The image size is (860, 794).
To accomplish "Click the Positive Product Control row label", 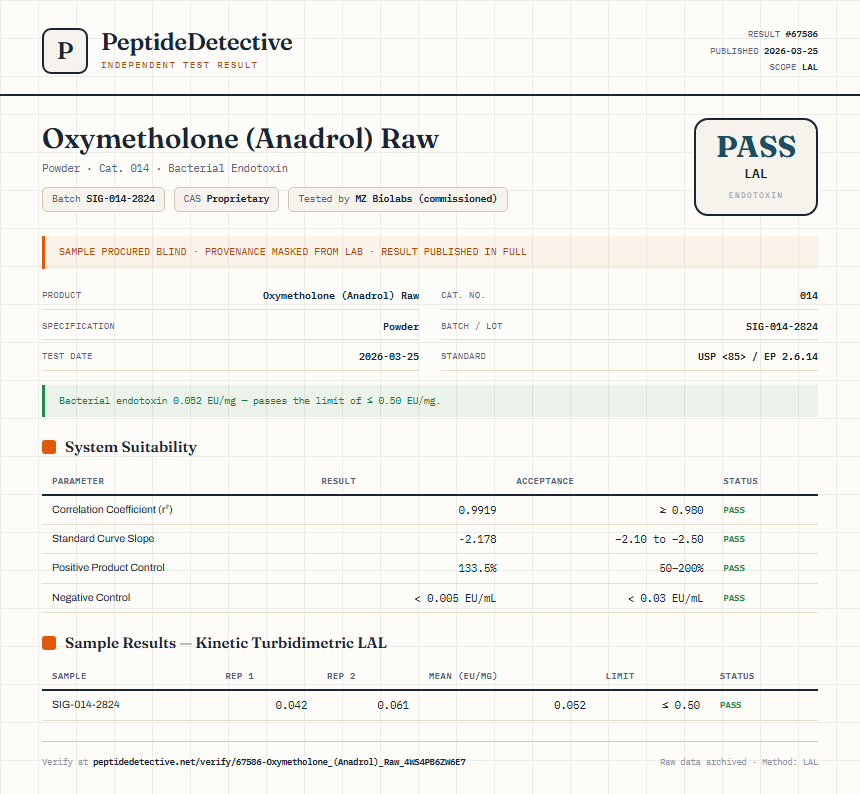I will pos(108,568).
